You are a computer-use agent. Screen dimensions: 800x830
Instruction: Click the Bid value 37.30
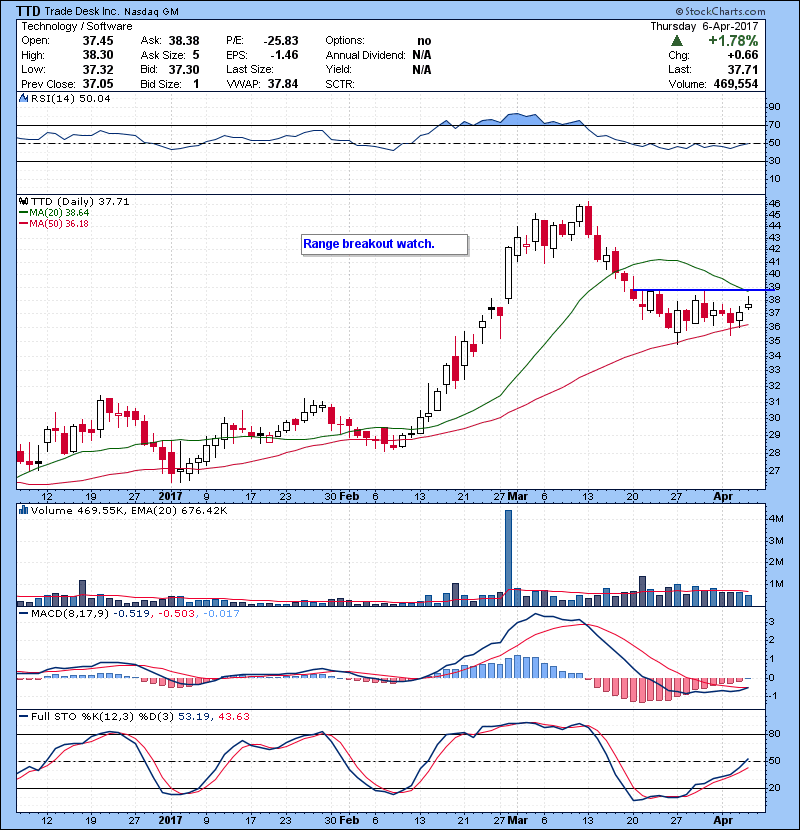[x=184, y=69]
